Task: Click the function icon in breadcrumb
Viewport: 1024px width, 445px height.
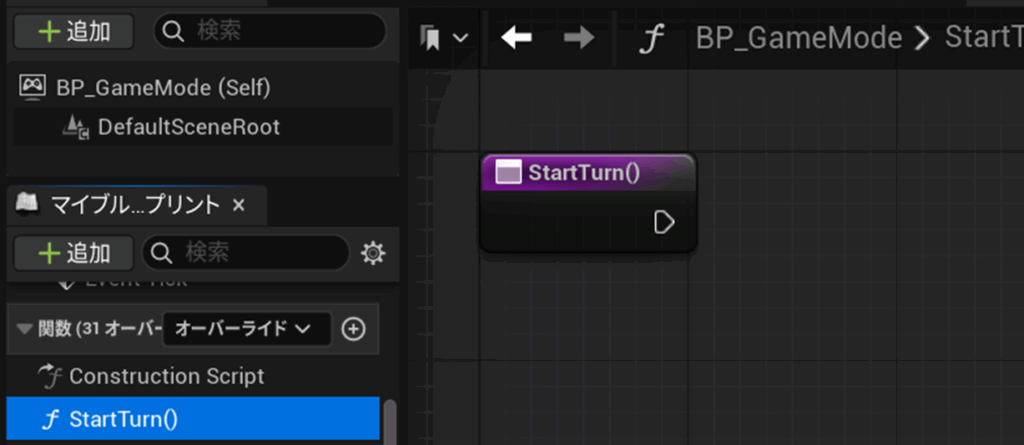Action: tap(653, 38)
